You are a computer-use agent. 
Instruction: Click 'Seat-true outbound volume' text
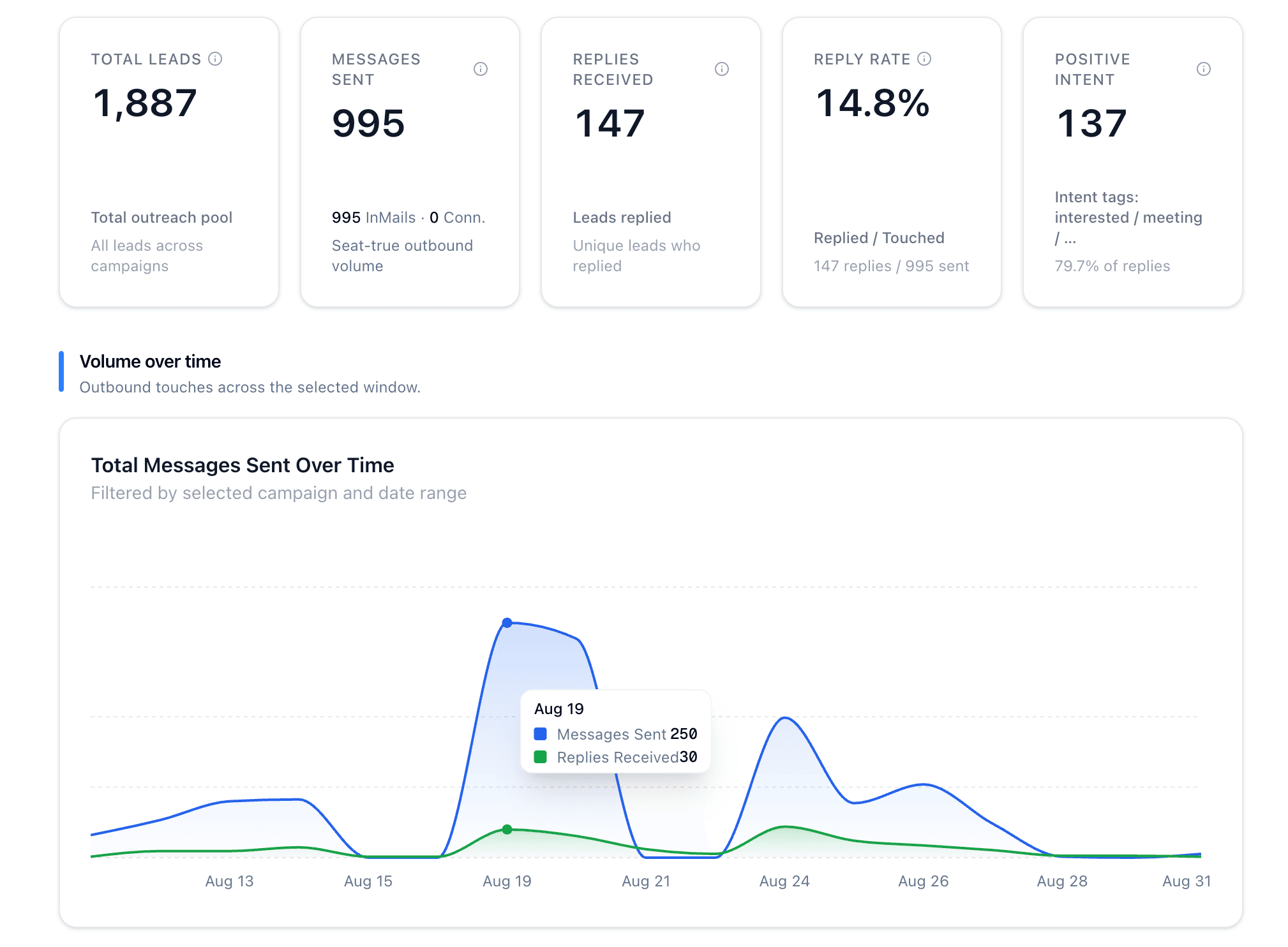(x=402, y=256)
